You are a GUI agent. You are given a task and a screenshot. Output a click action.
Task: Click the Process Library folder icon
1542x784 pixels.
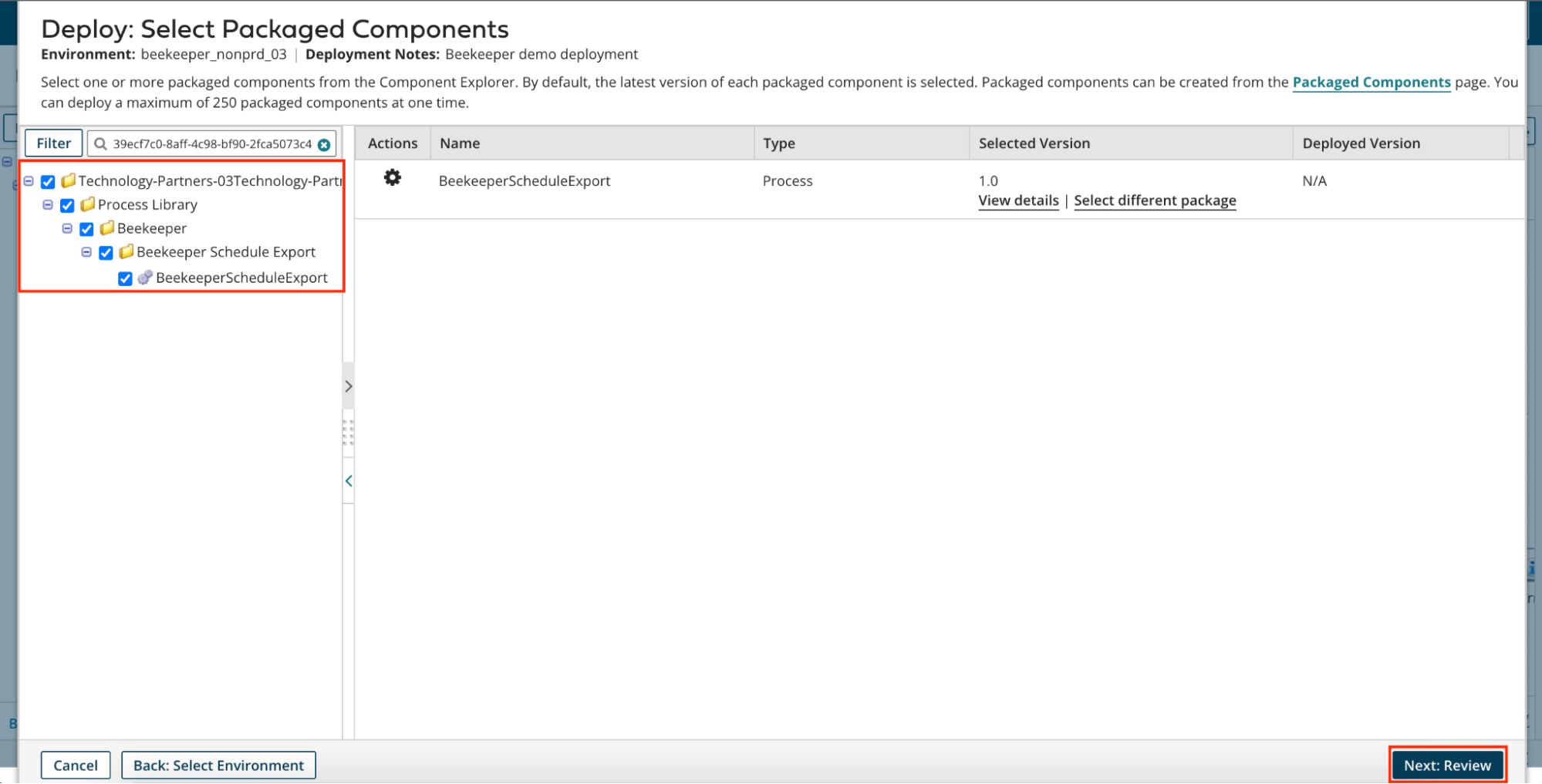pos(87,204)
